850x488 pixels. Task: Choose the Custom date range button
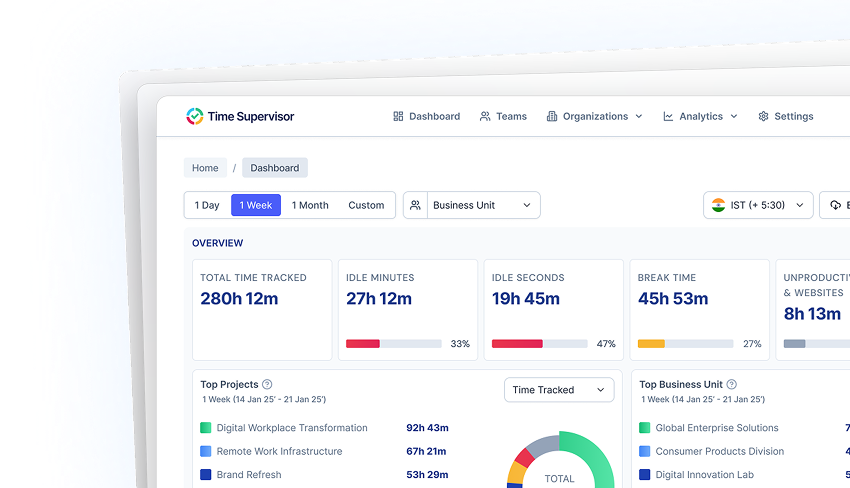(x=366, y=205)
